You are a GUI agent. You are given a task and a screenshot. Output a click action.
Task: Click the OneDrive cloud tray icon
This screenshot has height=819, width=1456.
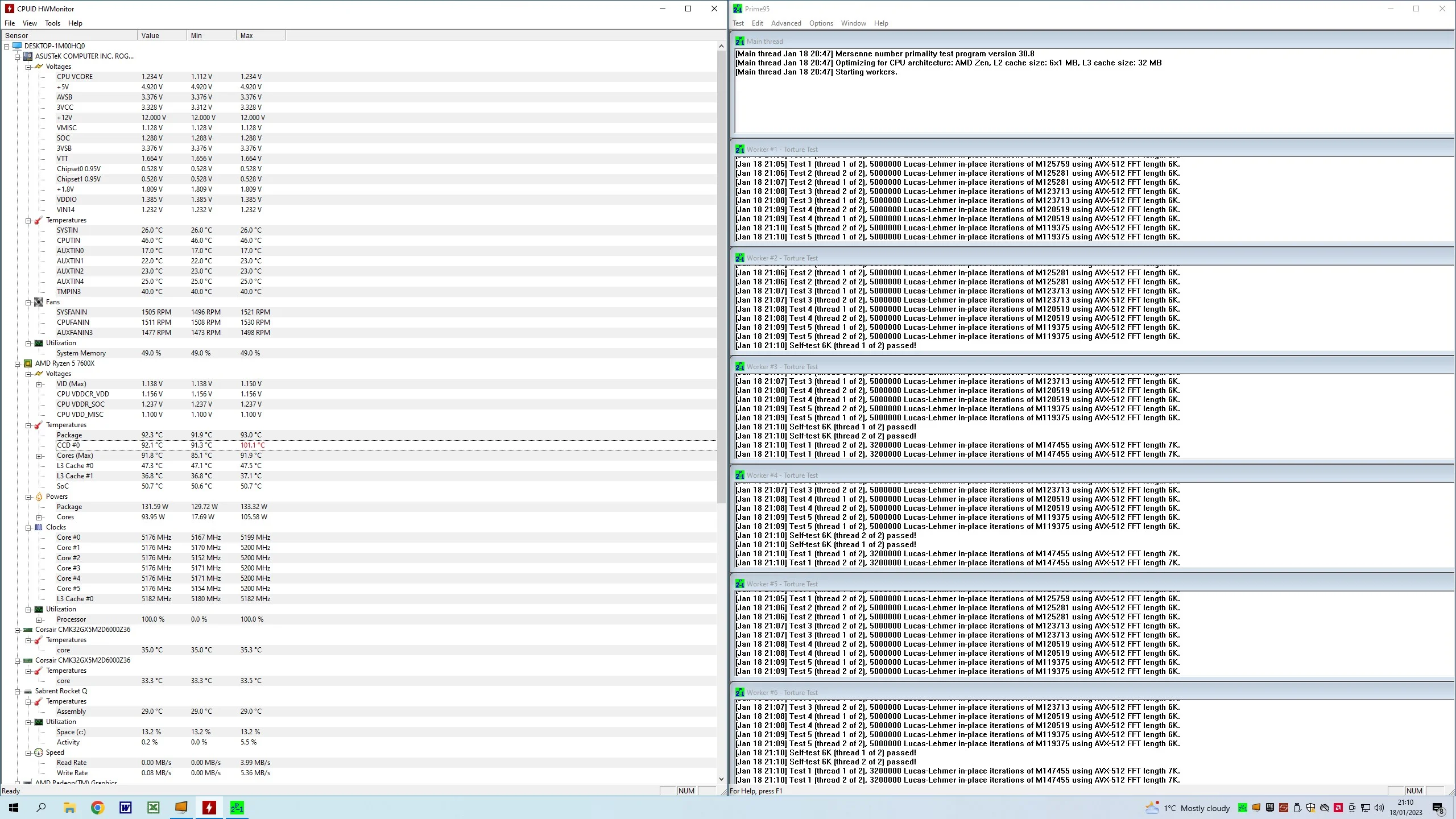(x=1325, y=808)
